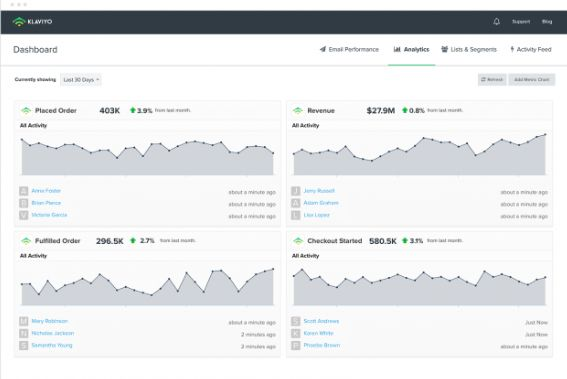Image resolution: width=567 pixels, height=379 pixels.
Task: Click the green up arrow next to 3.1%
Action: click(405, 240)
